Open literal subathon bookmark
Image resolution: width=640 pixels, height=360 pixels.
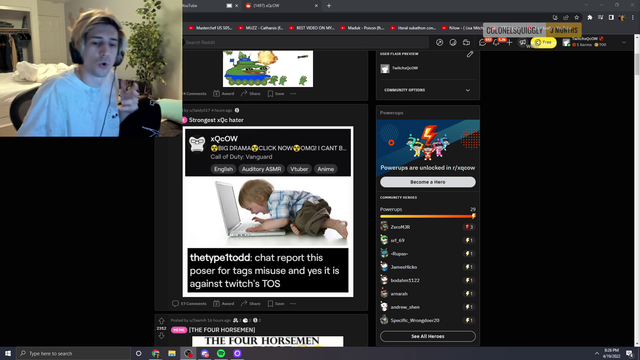click(x=413, y=28)
